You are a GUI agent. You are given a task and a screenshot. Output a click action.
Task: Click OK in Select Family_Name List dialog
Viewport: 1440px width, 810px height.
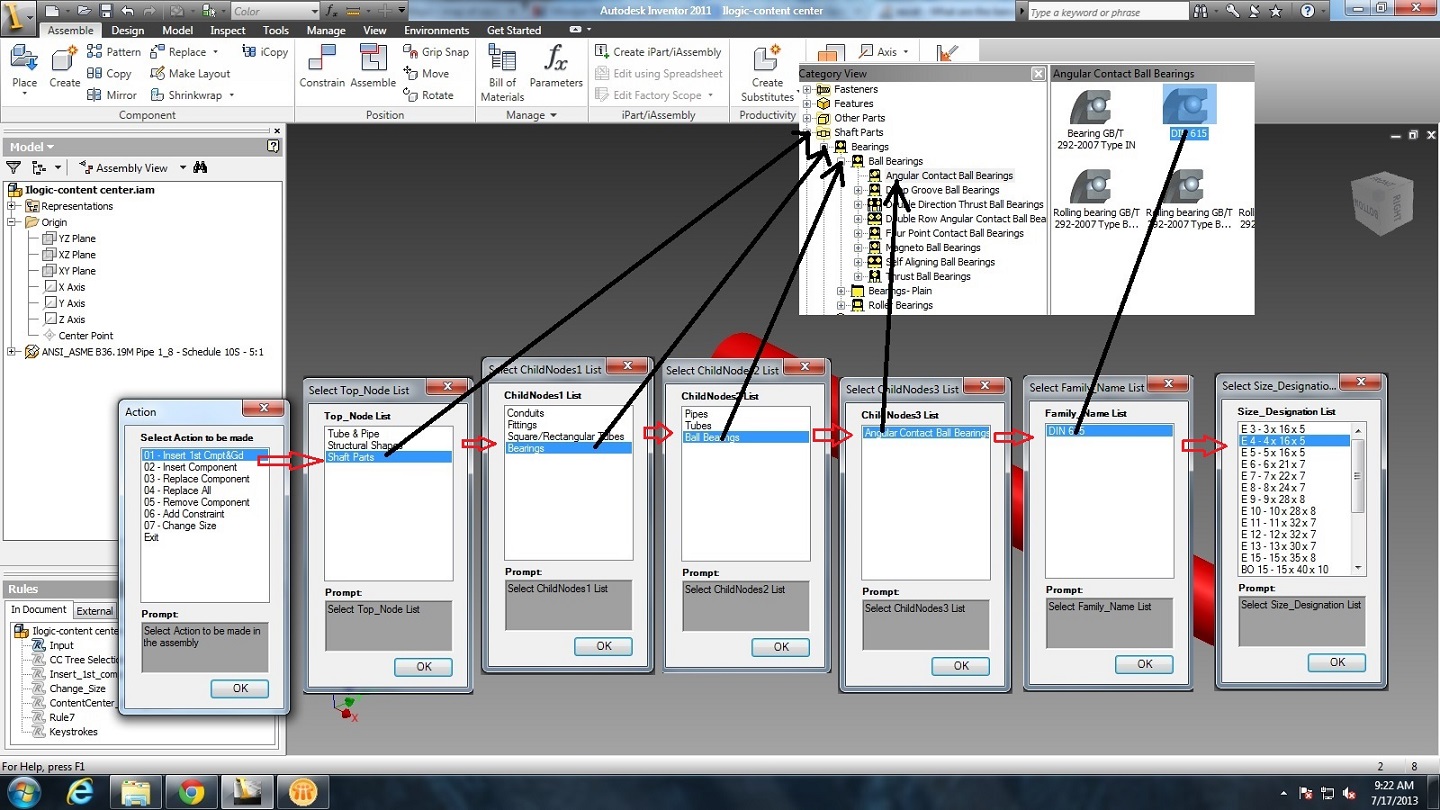[x=1144, y=664]
